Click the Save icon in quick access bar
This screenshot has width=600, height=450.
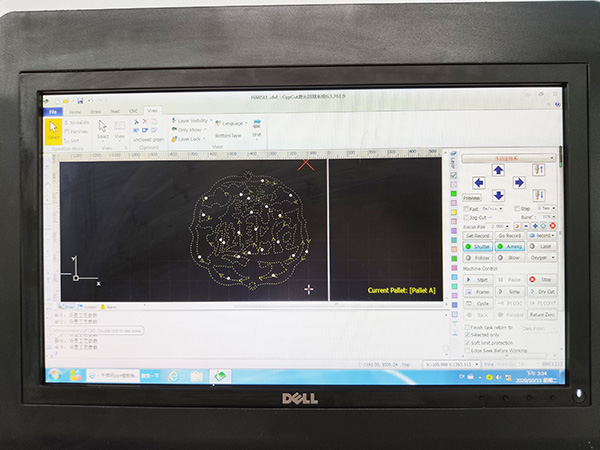(x=80, y=101)
